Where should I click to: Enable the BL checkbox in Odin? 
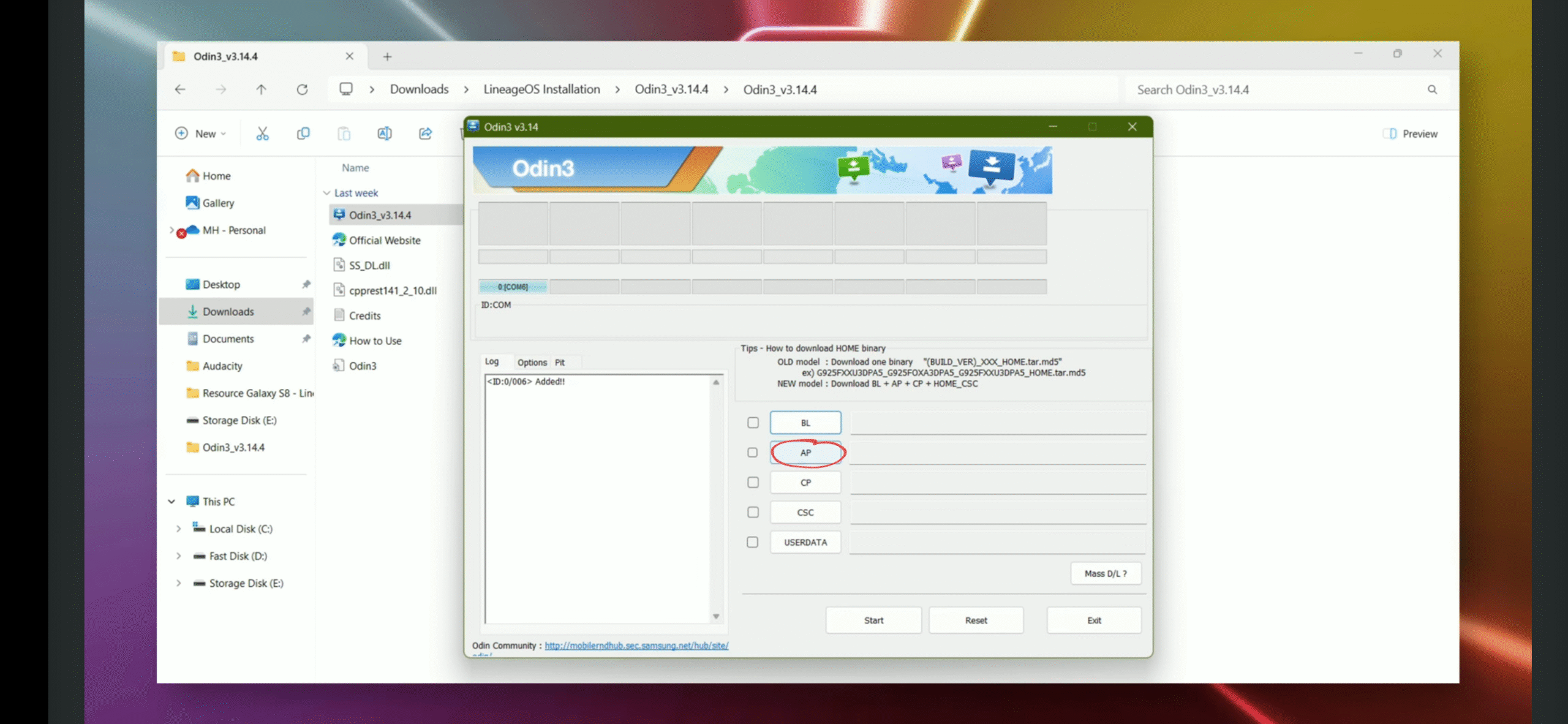pyautogui.click(x=753, y=423)
